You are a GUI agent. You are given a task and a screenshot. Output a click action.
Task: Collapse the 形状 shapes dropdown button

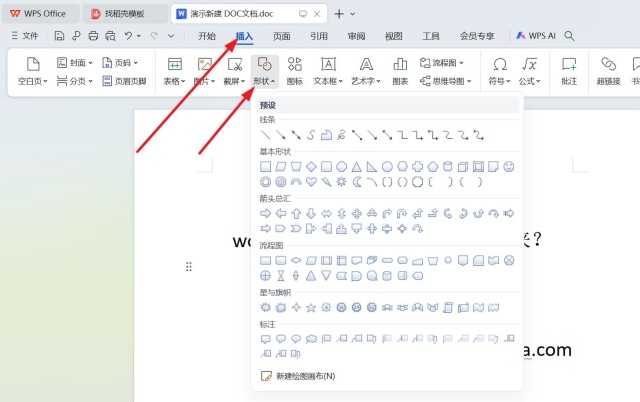[264, 71]
